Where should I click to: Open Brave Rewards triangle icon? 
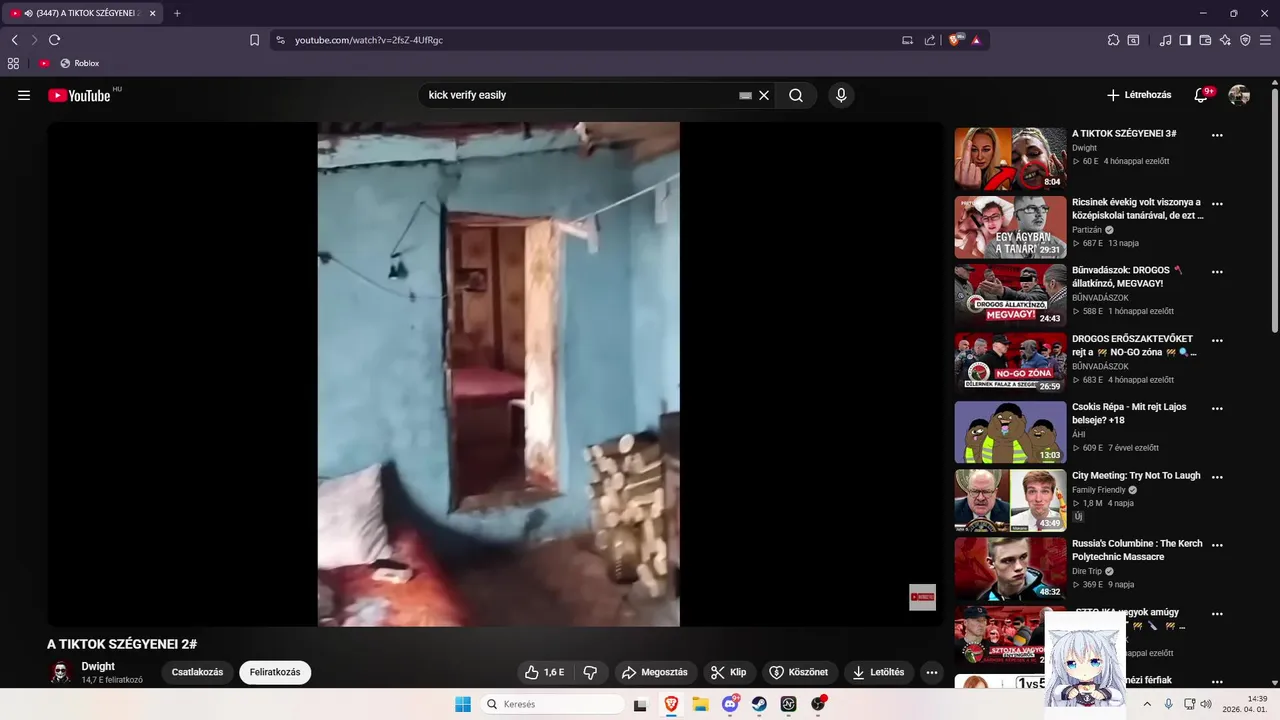pyautogui.click(x=976, y=40)
